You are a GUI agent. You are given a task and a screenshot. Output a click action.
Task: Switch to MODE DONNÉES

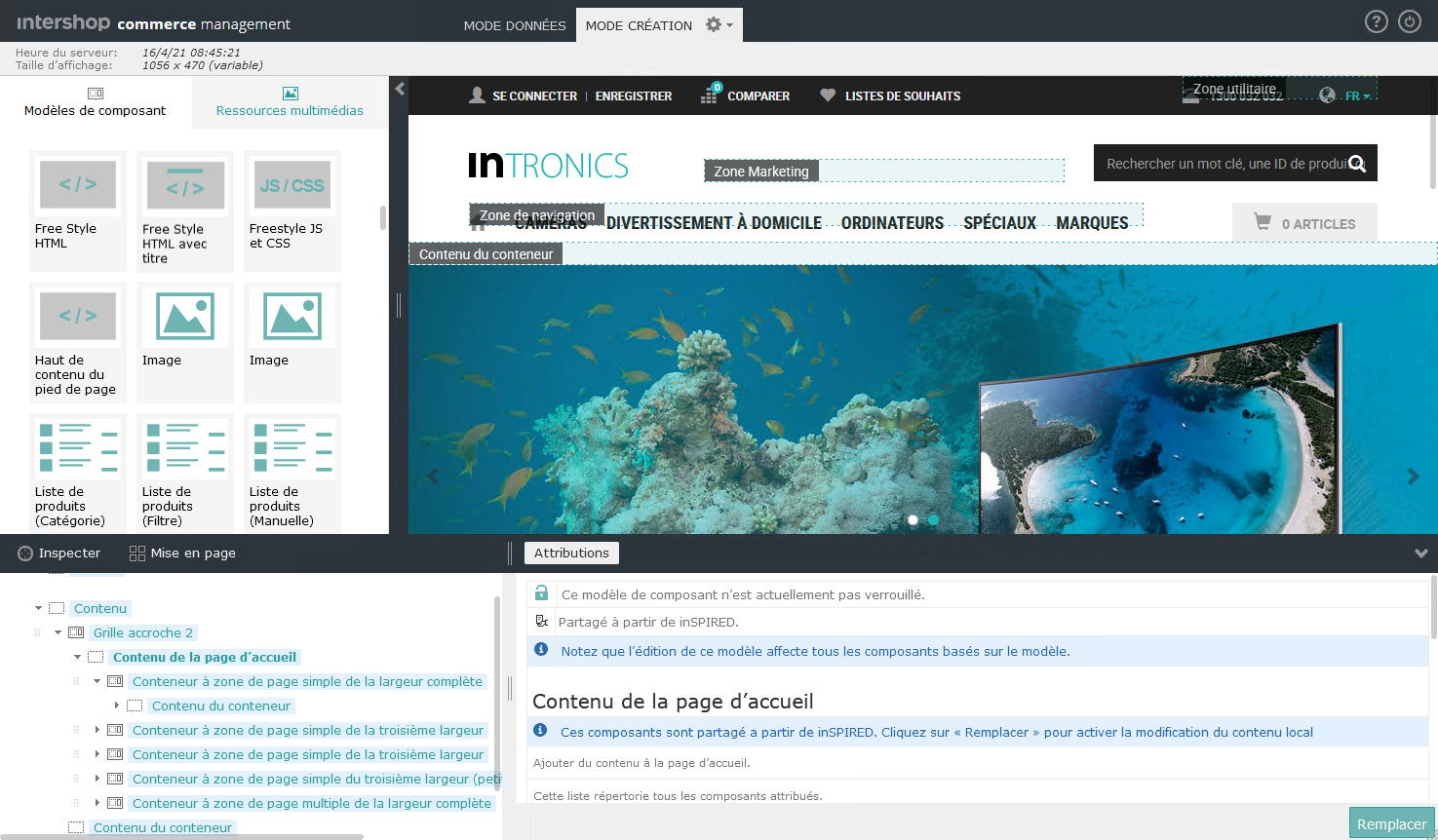click(515, 24)
